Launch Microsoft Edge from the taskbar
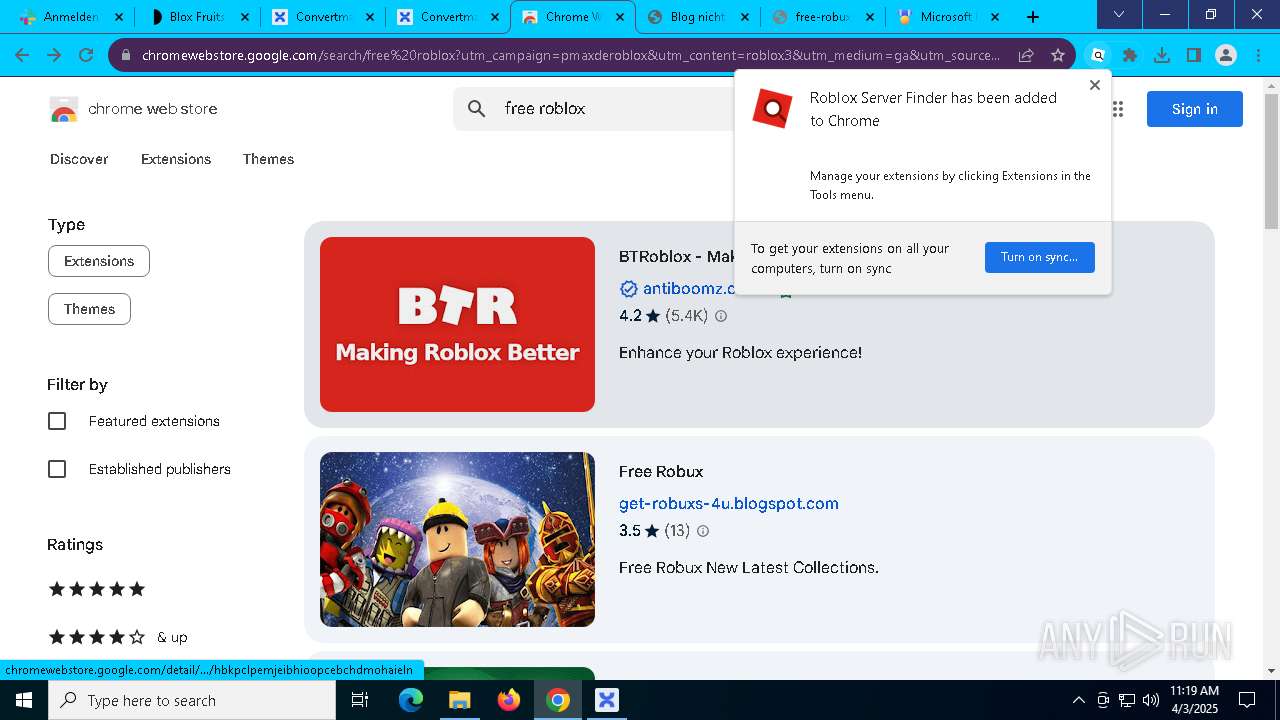Image resolution: width=1280 pixels, height=720 pixels. pos(411,700)
